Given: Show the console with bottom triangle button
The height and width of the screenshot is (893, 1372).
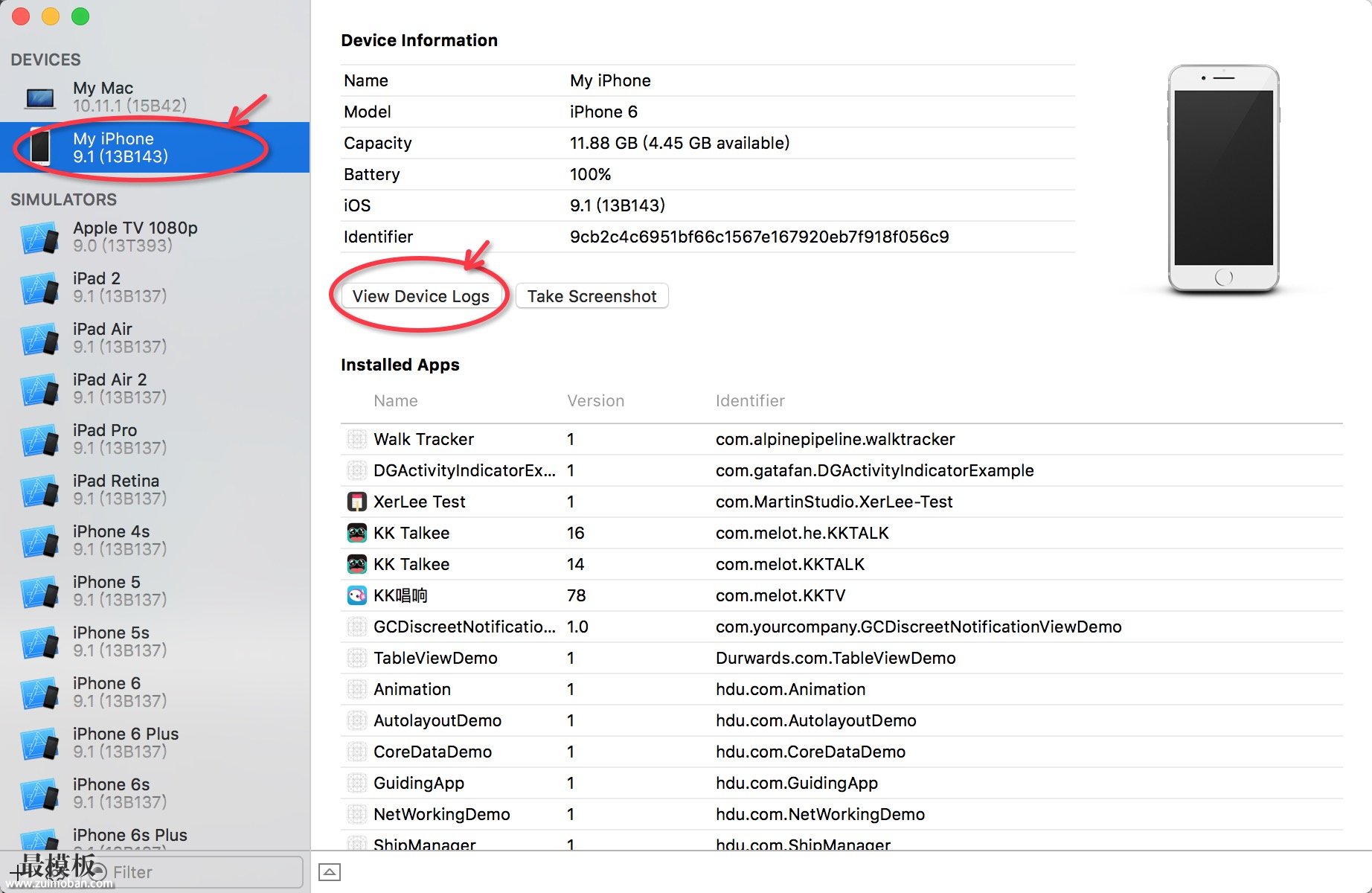Looking at the screenshot, I should [x=330, y=872].
